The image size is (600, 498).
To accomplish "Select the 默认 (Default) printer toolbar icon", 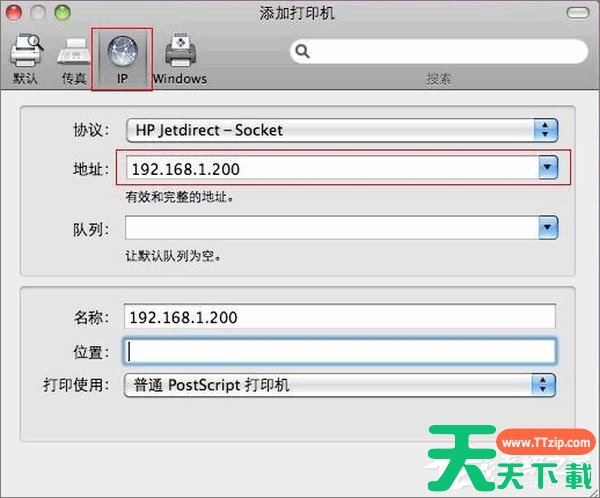I will coord(26,58).
